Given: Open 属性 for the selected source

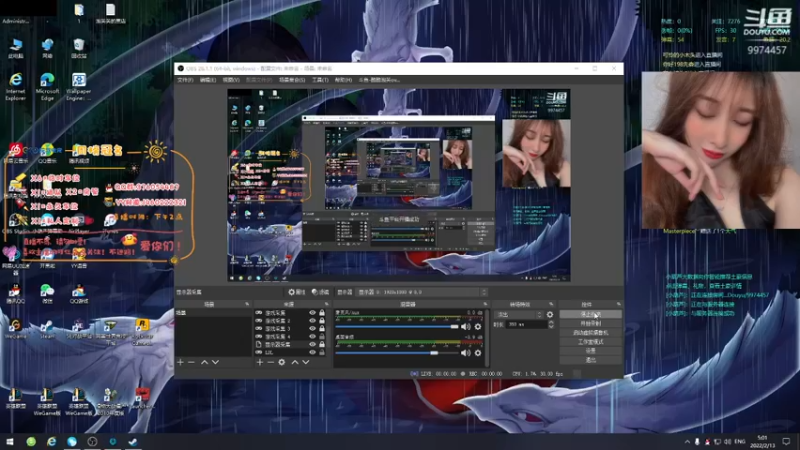Looking at the screenshot, I should coord(296,292).
